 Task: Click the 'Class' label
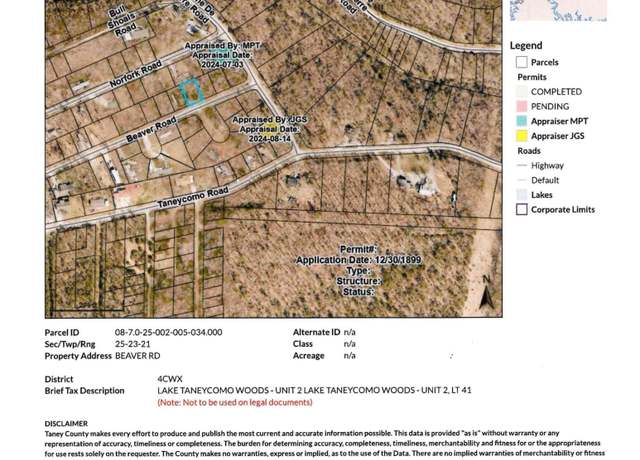click(302, 344)
